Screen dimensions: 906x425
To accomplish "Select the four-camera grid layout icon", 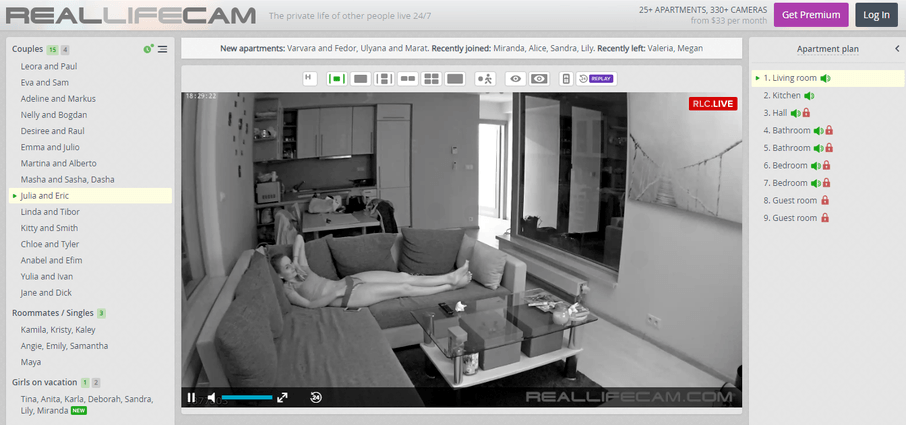I will click(432, 78).
